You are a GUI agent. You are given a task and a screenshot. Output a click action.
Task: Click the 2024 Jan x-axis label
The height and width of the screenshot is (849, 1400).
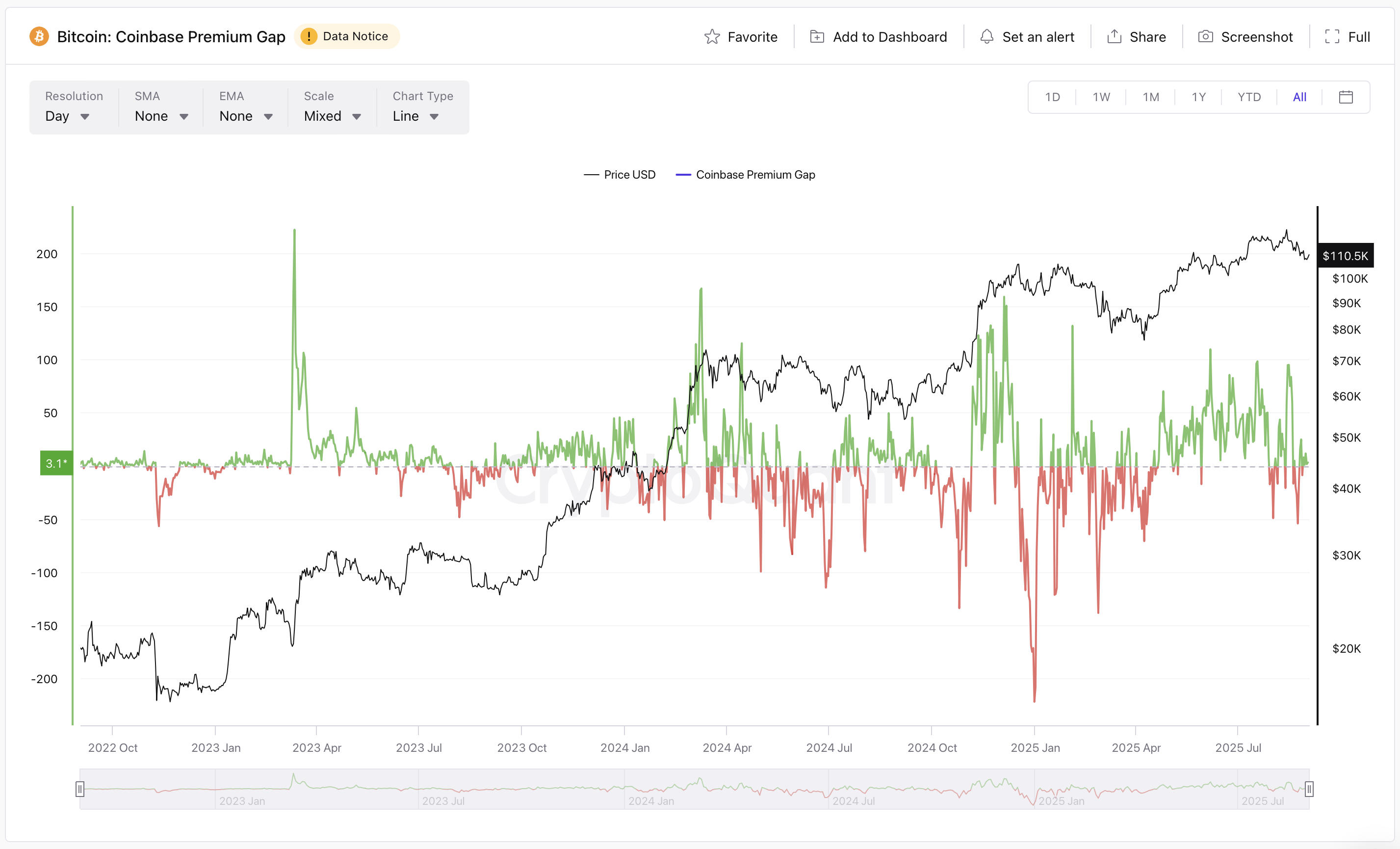[x=624, y=748]
